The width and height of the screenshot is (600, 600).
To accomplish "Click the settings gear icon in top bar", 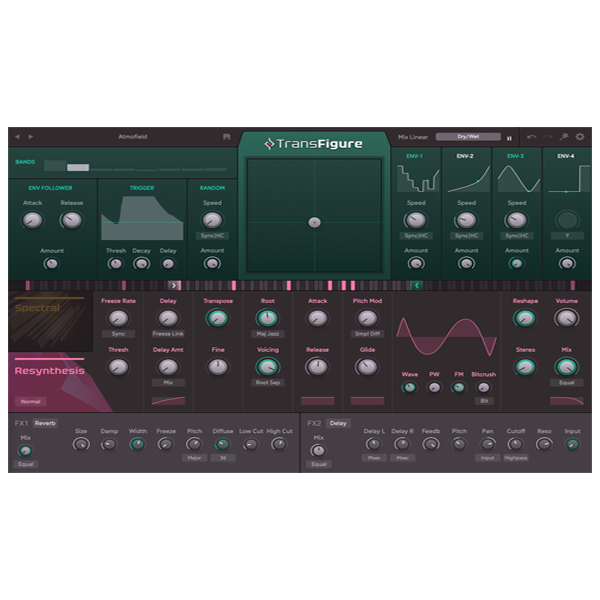I will point(580,137).
